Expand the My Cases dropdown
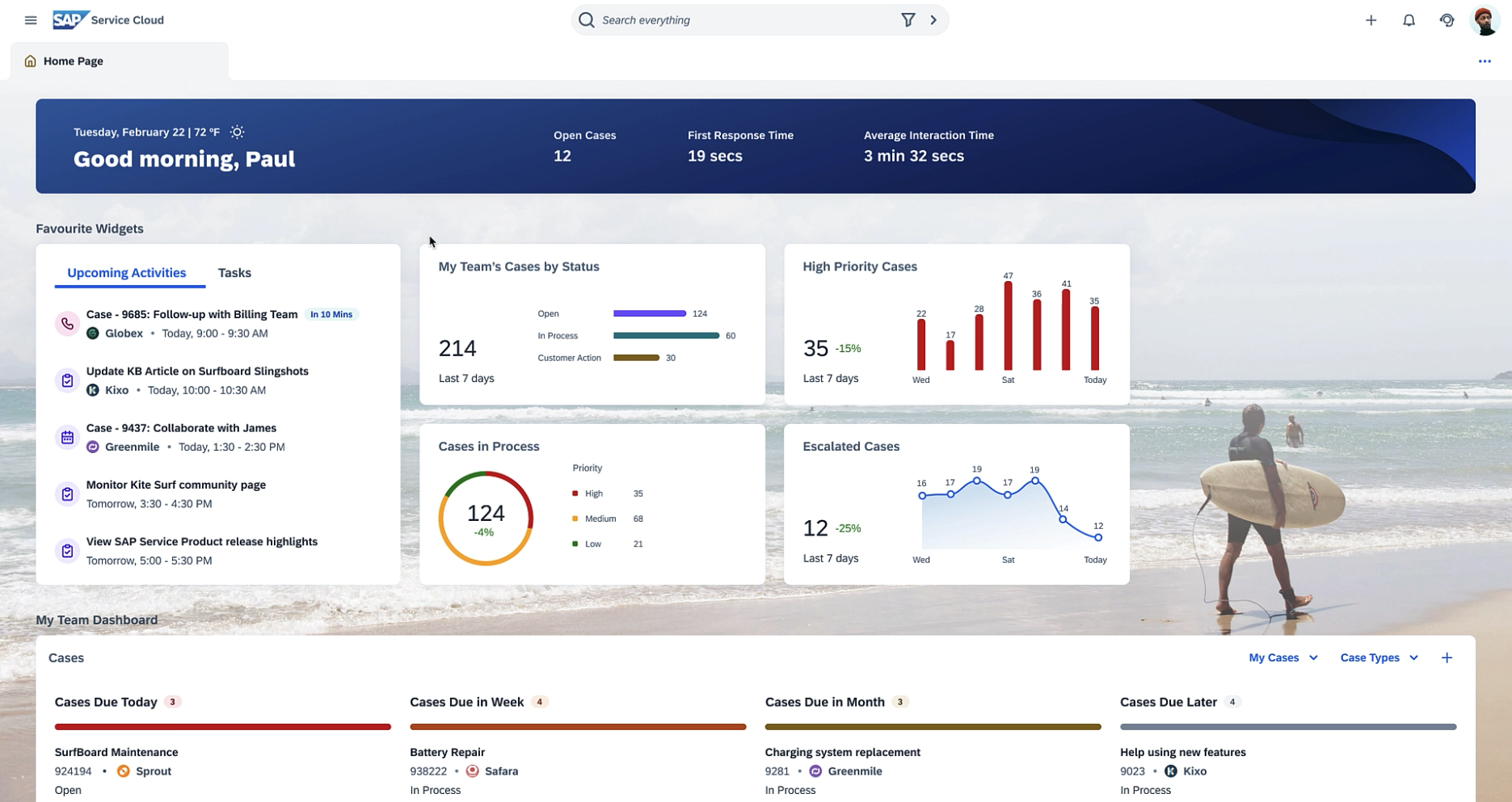1512x802 pixels. (x=1282, y=658)
